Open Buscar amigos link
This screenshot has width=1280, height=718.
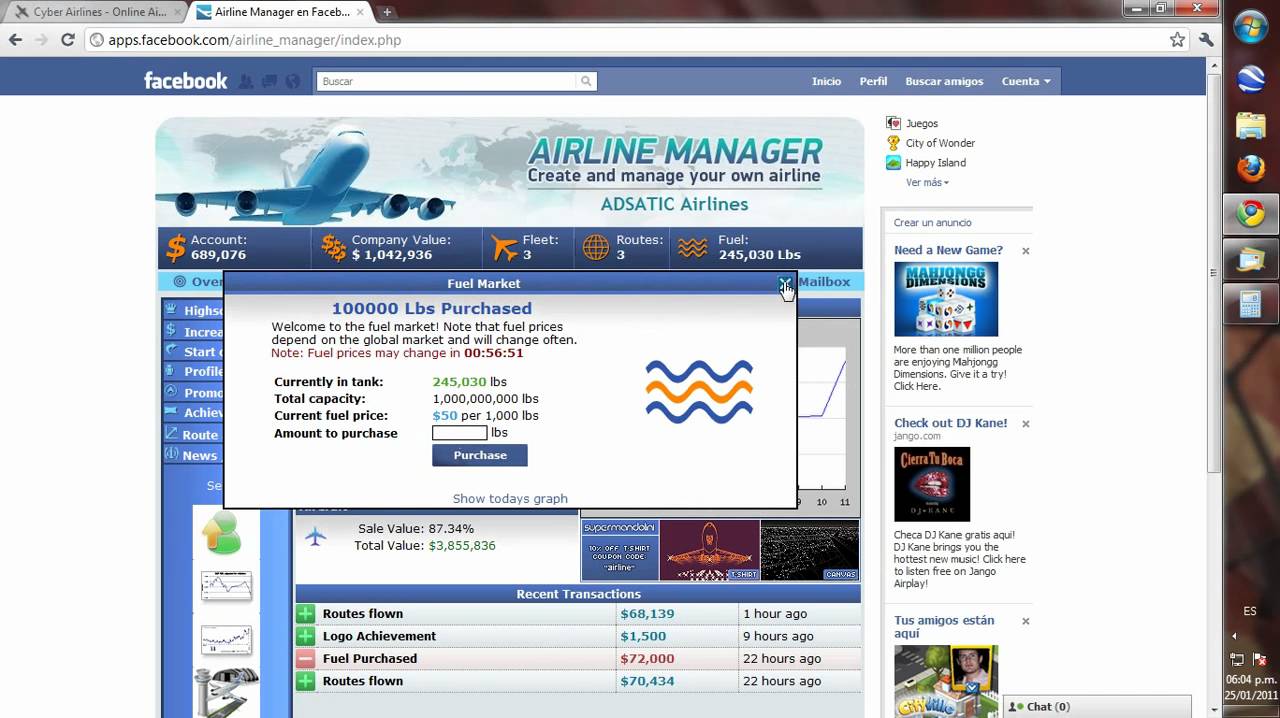click(x=944, y=81)
